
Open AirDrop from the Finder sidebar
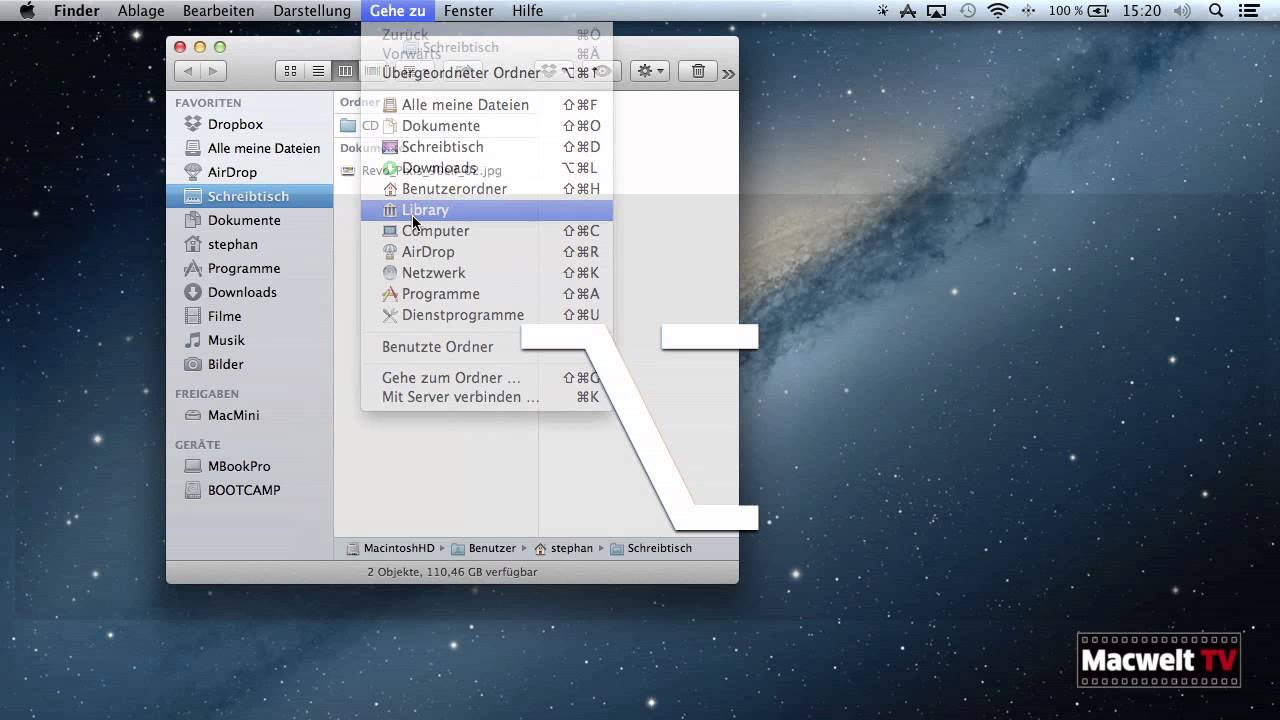[x=232, y=172]
